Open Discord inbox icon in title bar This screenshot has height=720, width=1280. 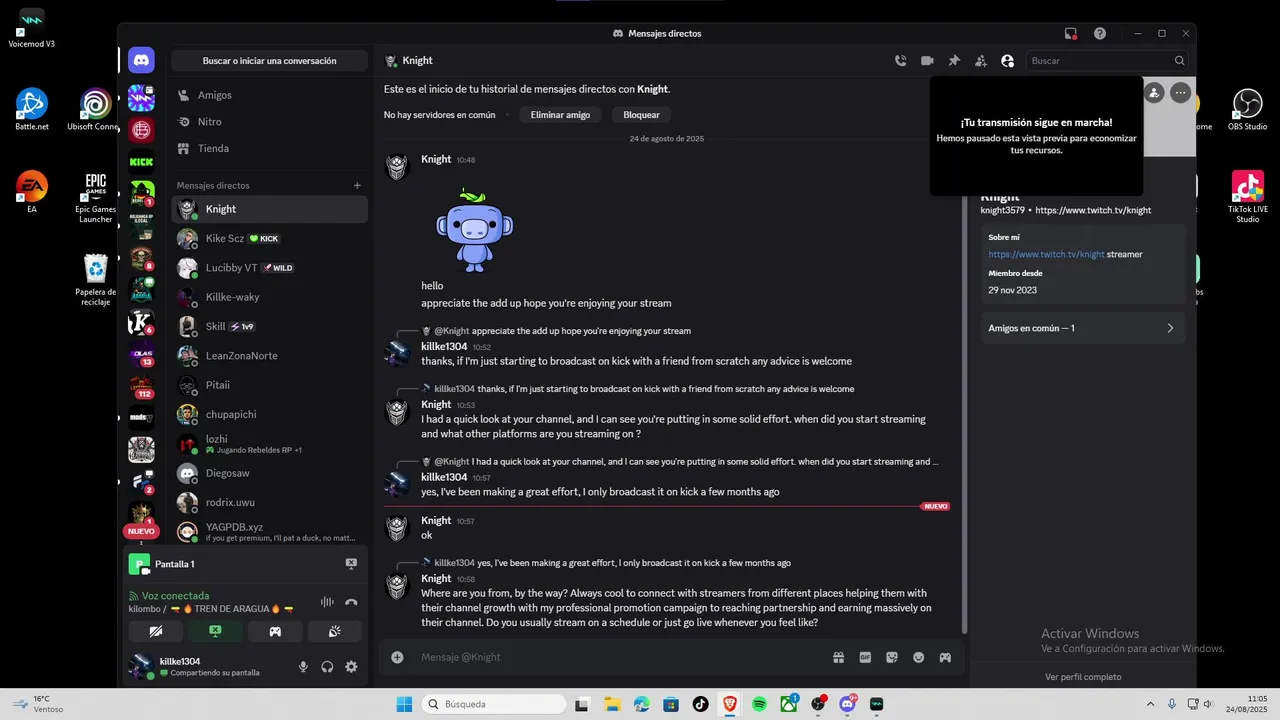[x=1071, y=33]
